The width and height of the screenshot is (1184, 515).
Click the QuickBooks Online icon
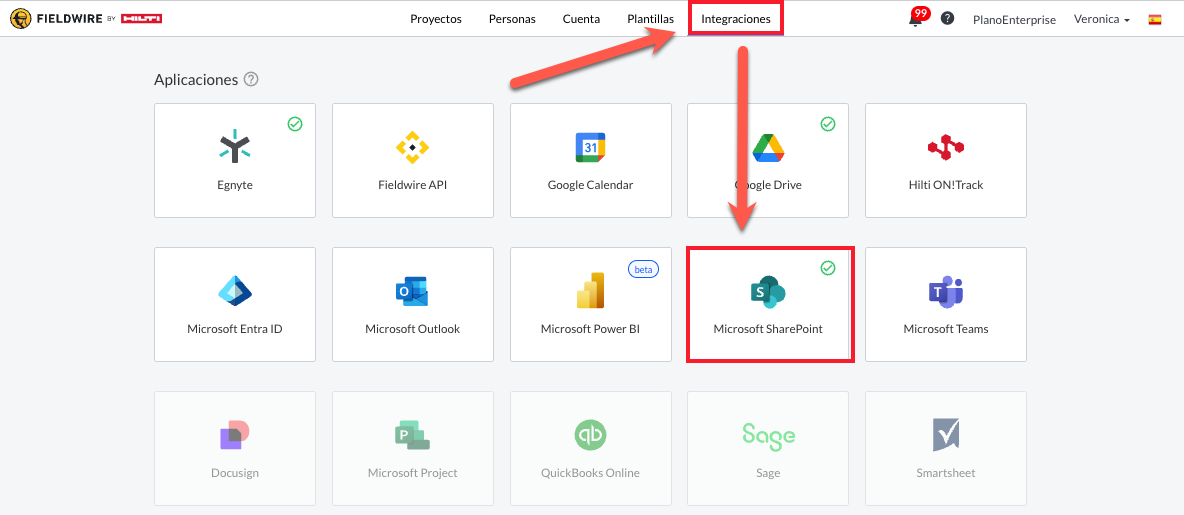pos(590,435)
